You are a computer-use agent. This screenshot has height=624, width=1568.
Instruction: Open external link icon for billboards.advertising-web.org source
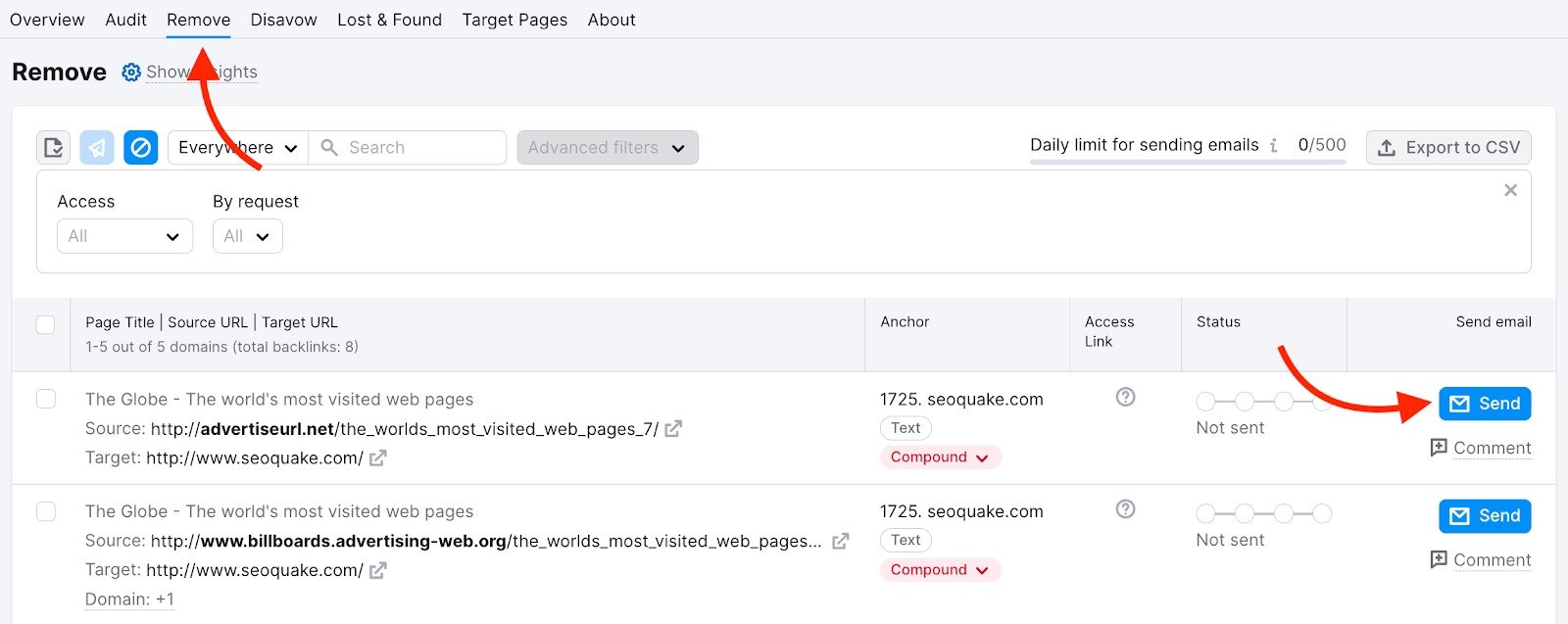coord(840,541)
